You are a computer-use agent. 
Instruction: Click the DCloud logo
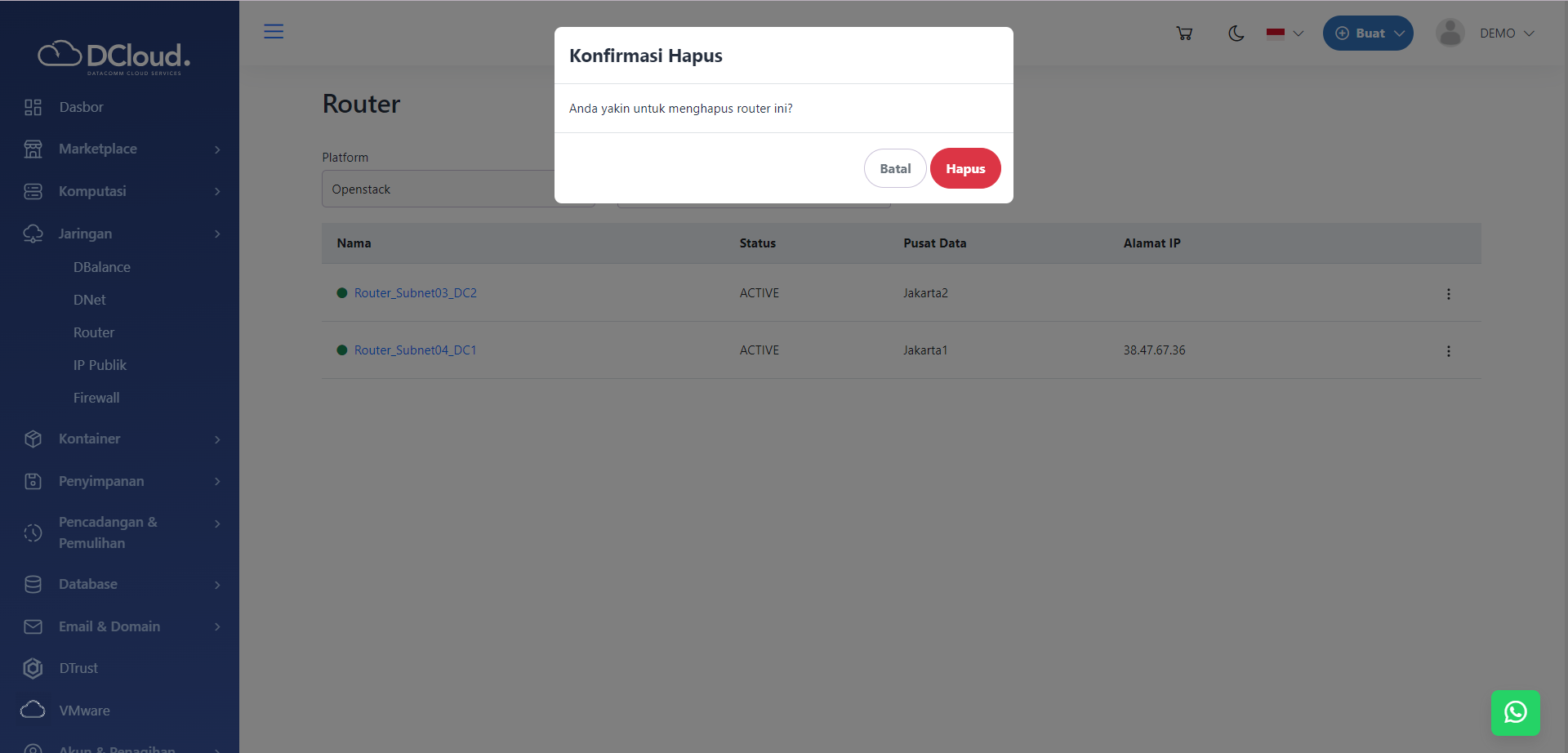click(x=114, y=56)
